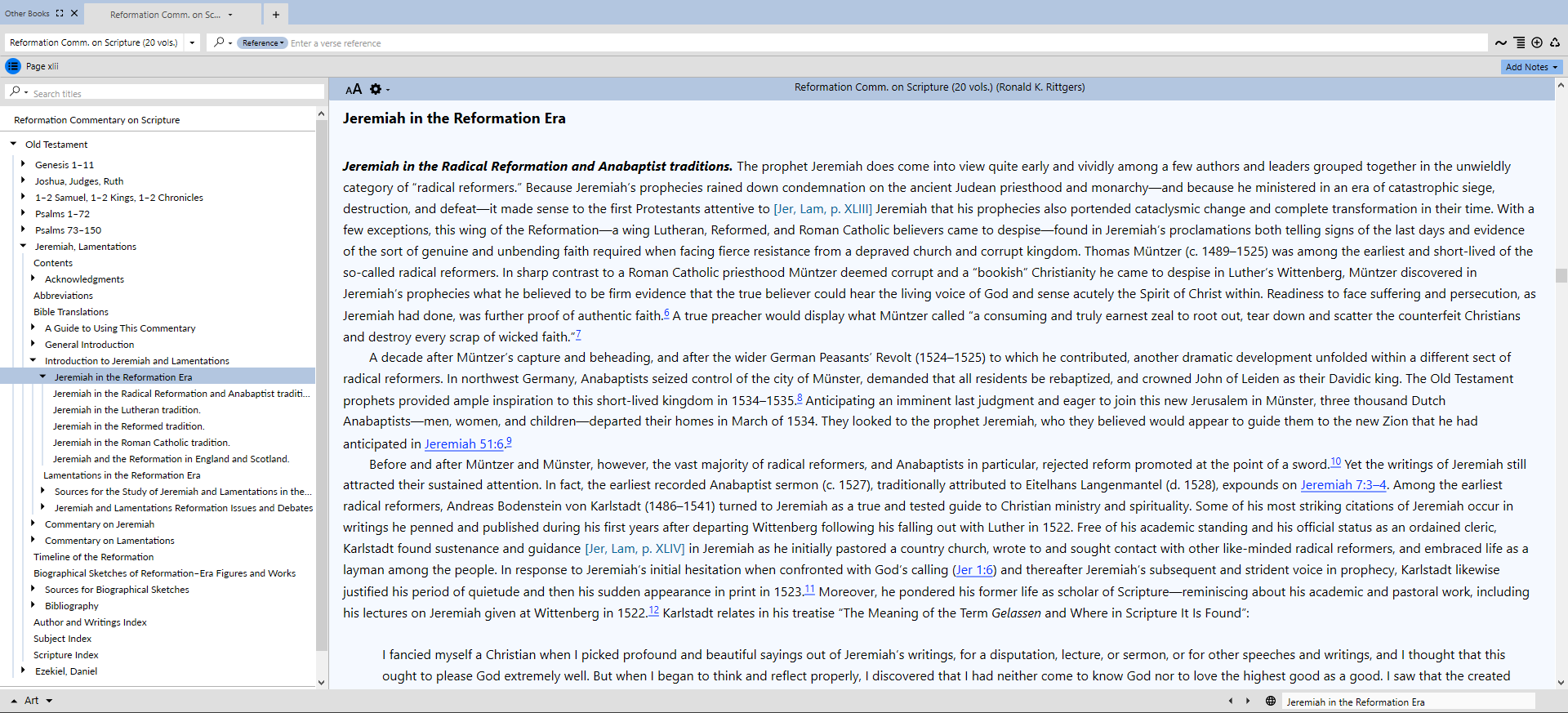Close the Other Books panel
Image resolution: width=1568 pixels, height=713 pixels.
[x=74, y=13]
